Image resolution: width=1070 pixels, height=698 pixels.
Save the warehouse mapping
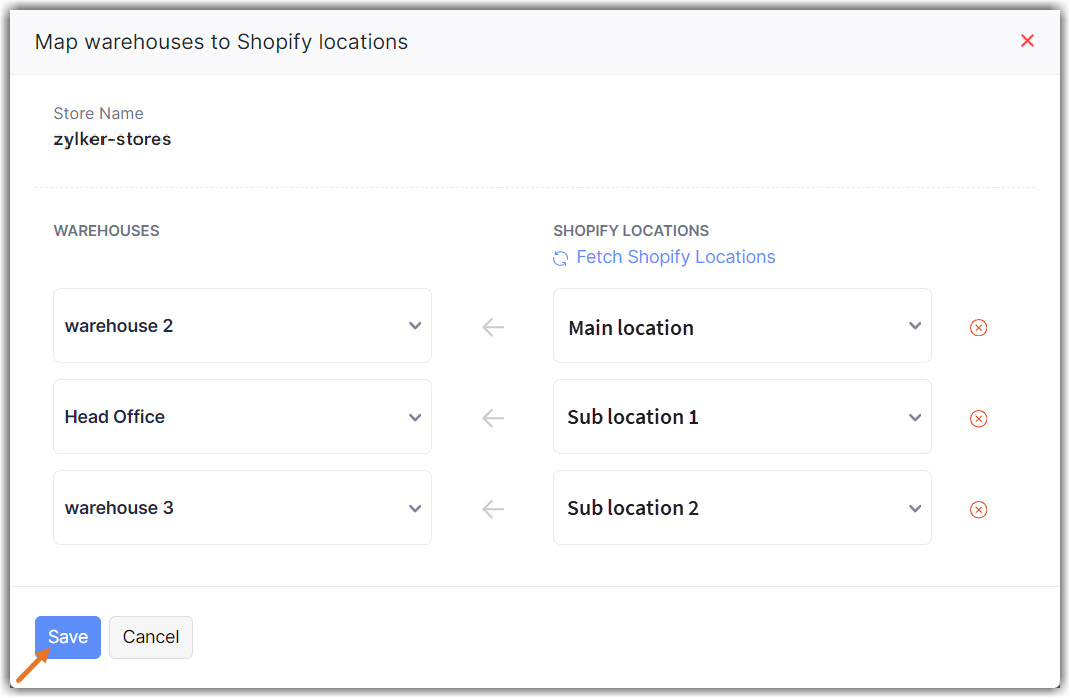coord(68,637)
